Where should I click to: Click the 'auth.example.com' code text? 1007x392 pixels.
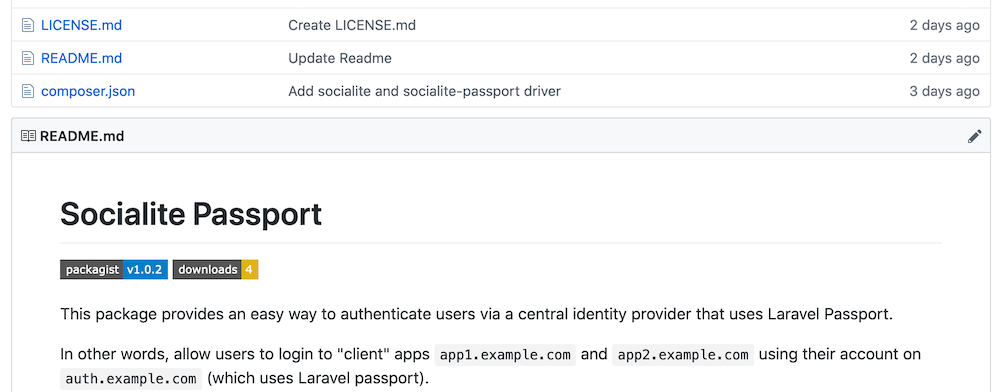click(131, 379)
